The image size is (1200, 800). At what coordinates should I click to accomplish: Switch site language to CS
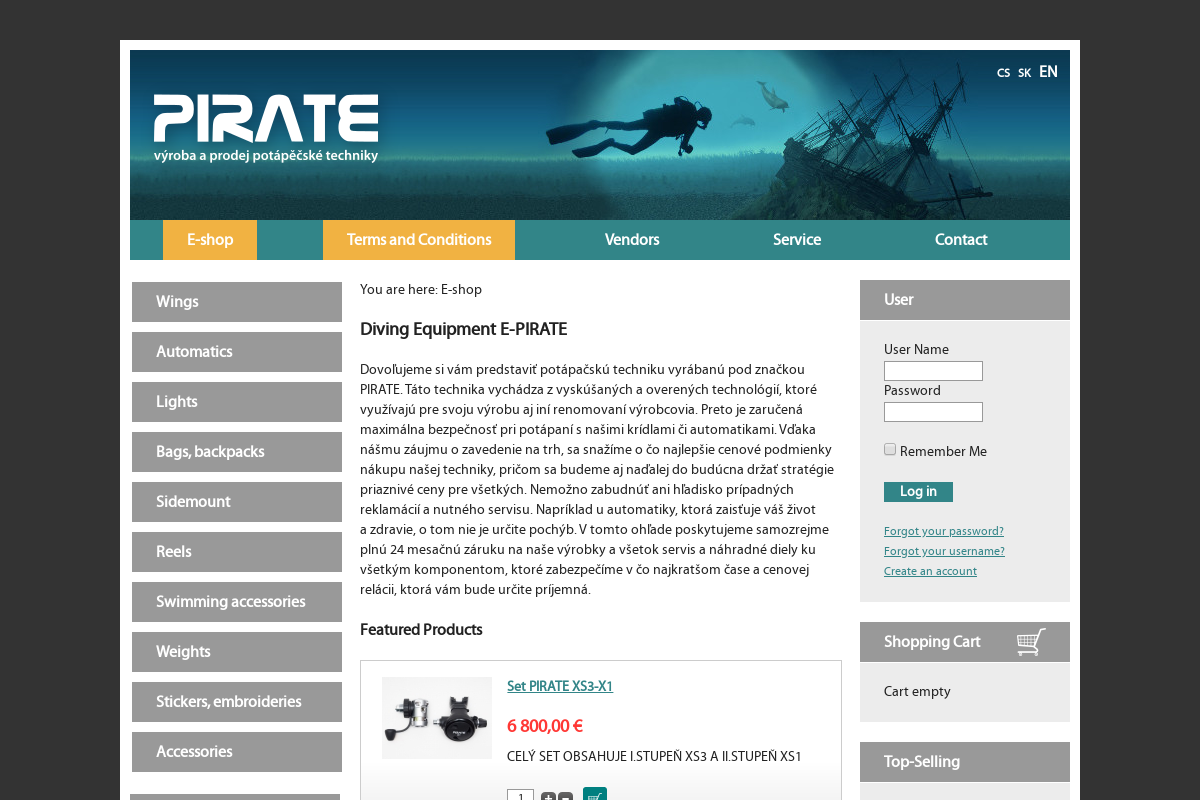[1003, 72]
